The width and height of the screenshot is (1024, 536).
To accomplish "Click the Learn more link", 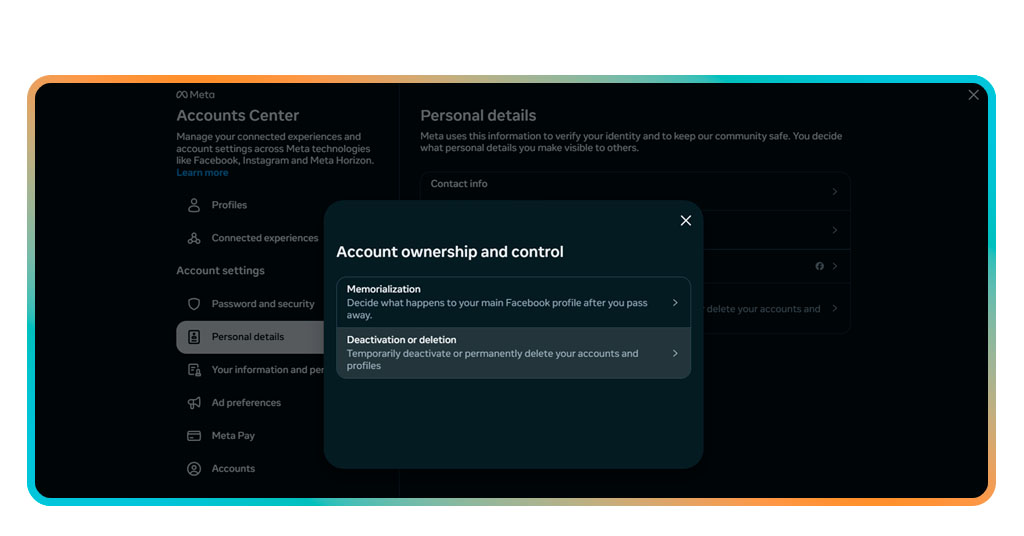I will tap(202, 173).
